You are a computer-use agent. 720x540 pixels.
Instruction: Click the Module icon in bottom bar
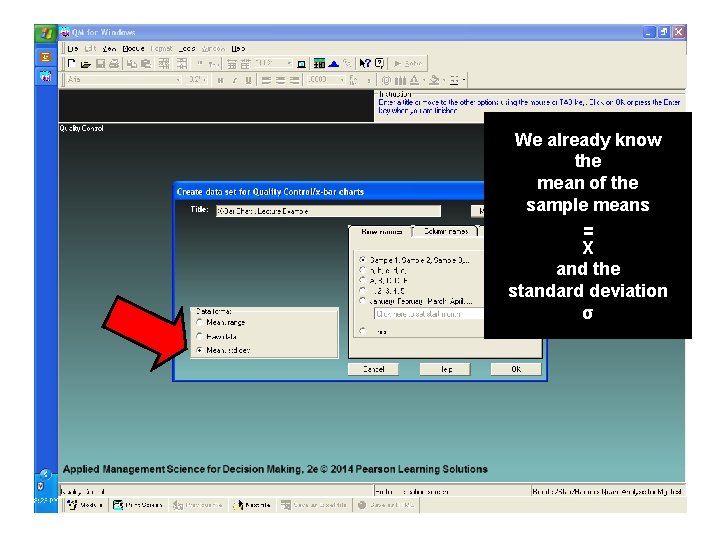click(85, 505)
